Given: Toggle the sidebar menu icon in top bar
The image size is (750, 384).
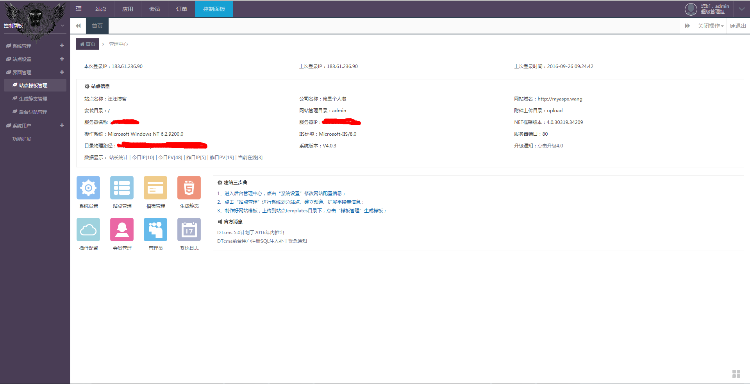Looking at the screenshot, I should tap(78, 9).
